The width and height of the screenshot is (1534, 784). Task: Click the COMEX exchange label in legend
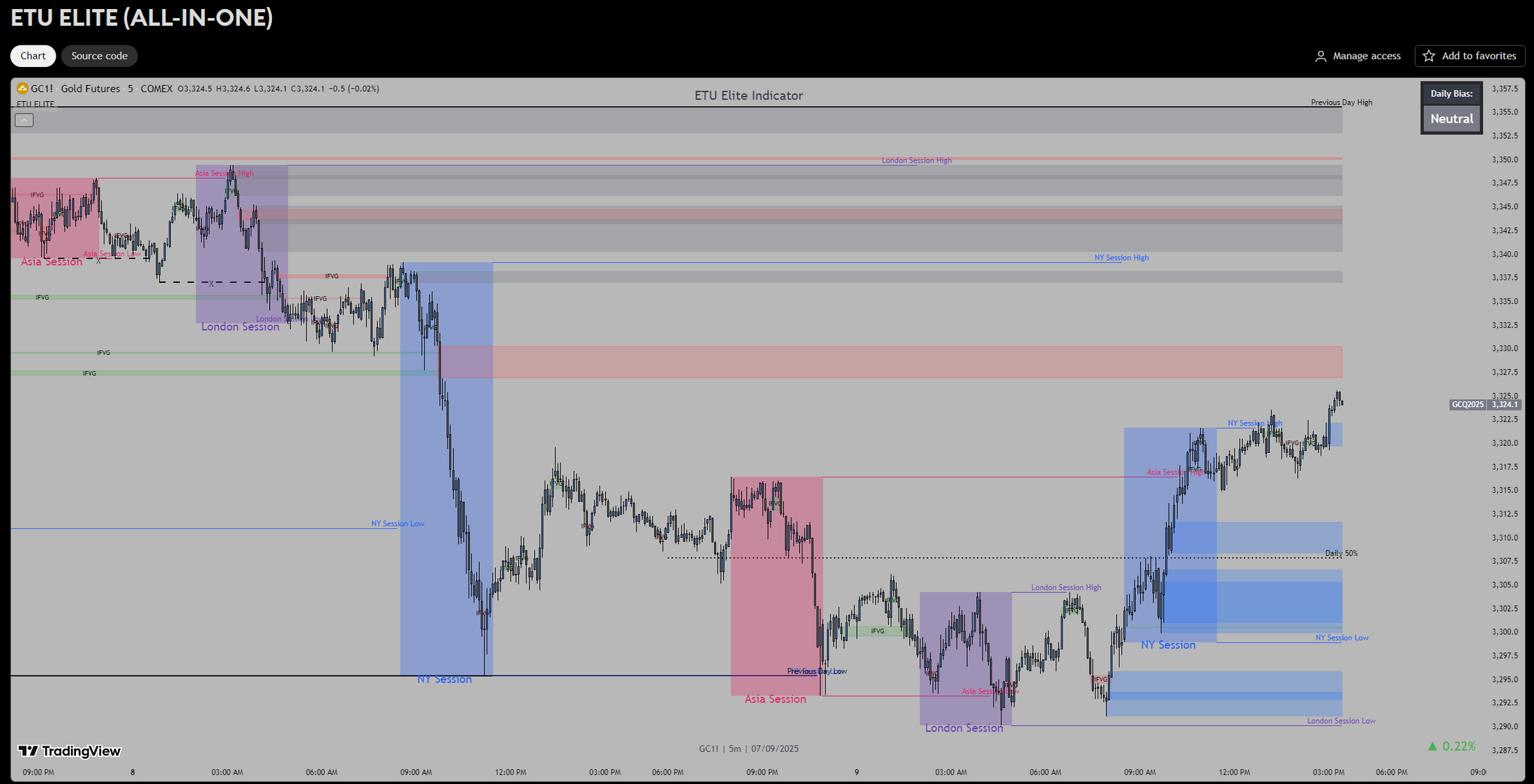(156, 89)
